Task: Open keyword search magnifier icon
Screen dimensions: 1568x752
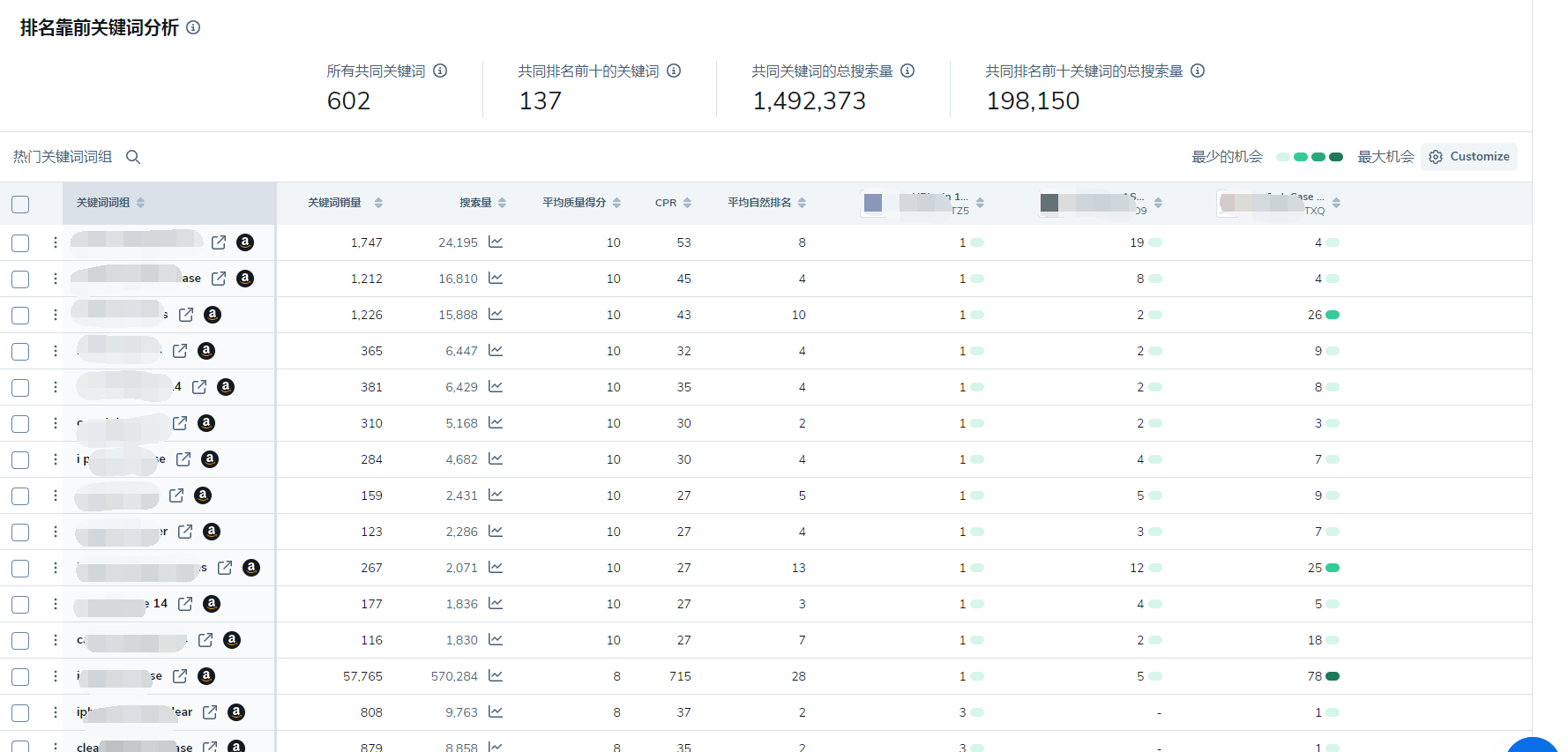Action: (133, 157)
